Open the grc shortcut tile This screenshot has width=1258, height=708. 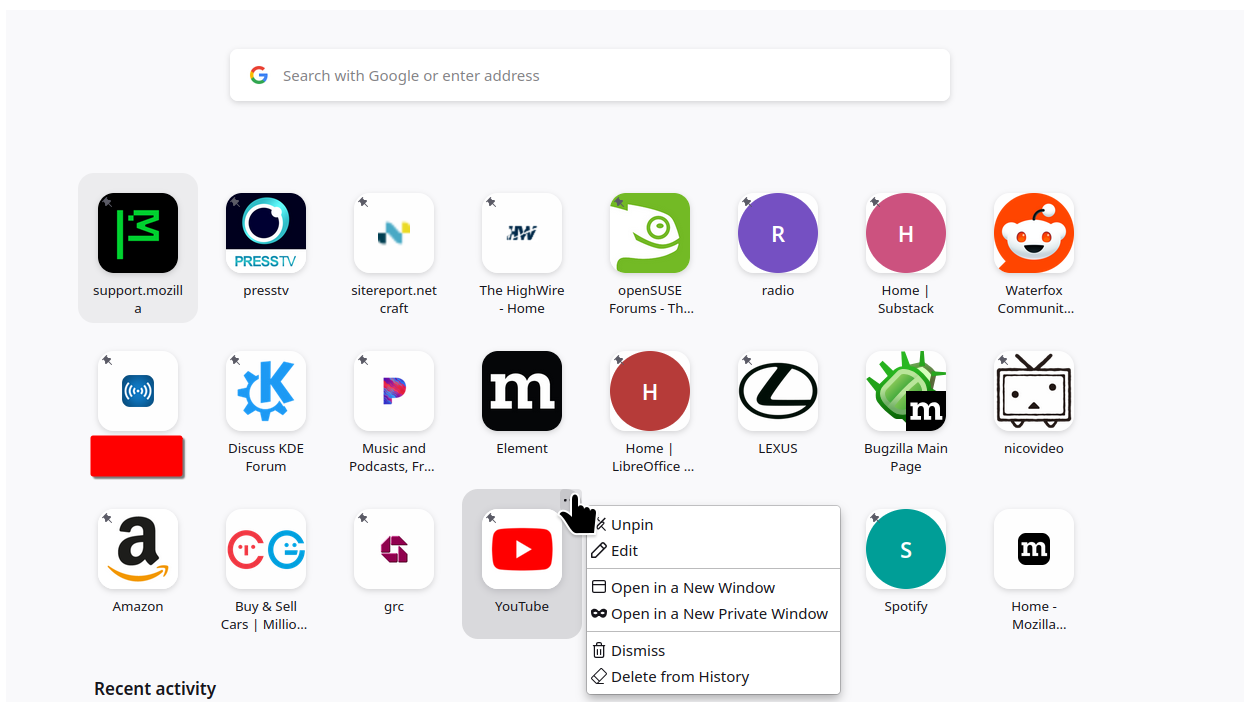click(394, 549)
